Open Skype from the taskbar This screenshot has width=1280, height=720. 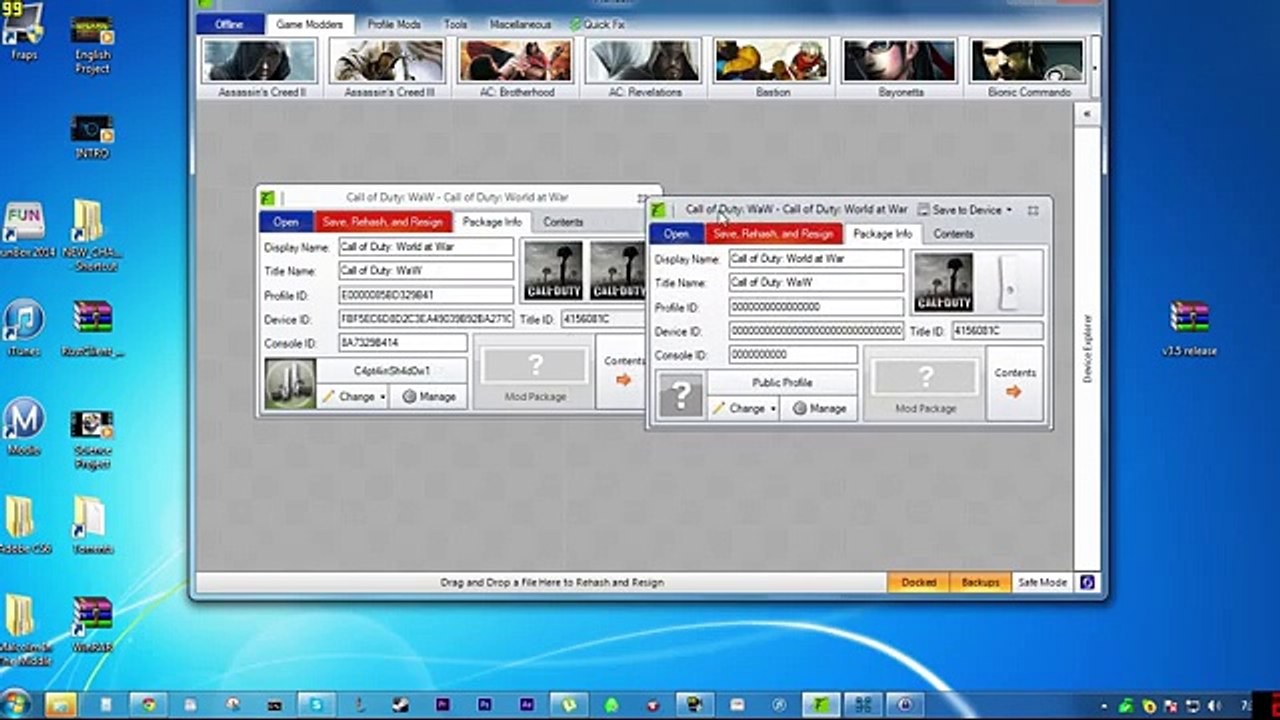click(x=316, y=704)
